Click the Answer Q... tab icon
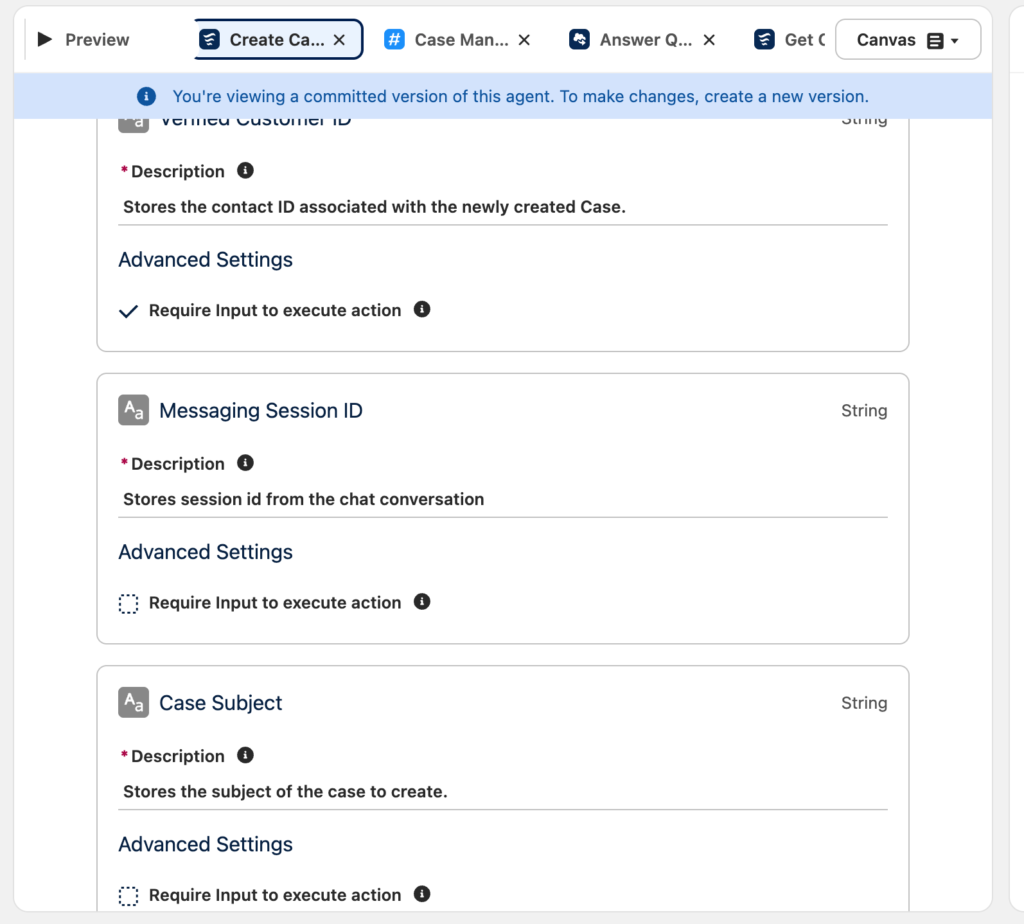This screenshot has height=924, width=1024. pyautogui.click(x=579, y=40)
